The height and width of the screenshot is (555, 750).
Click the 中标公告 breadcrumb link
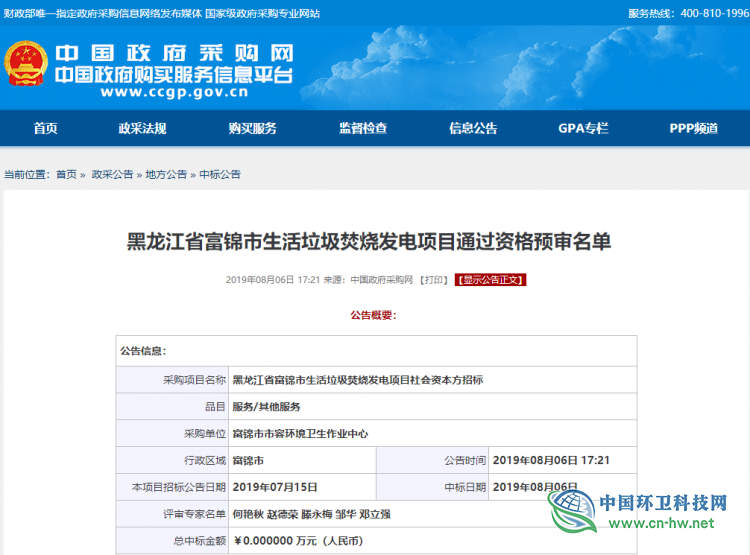pos(220,174)
